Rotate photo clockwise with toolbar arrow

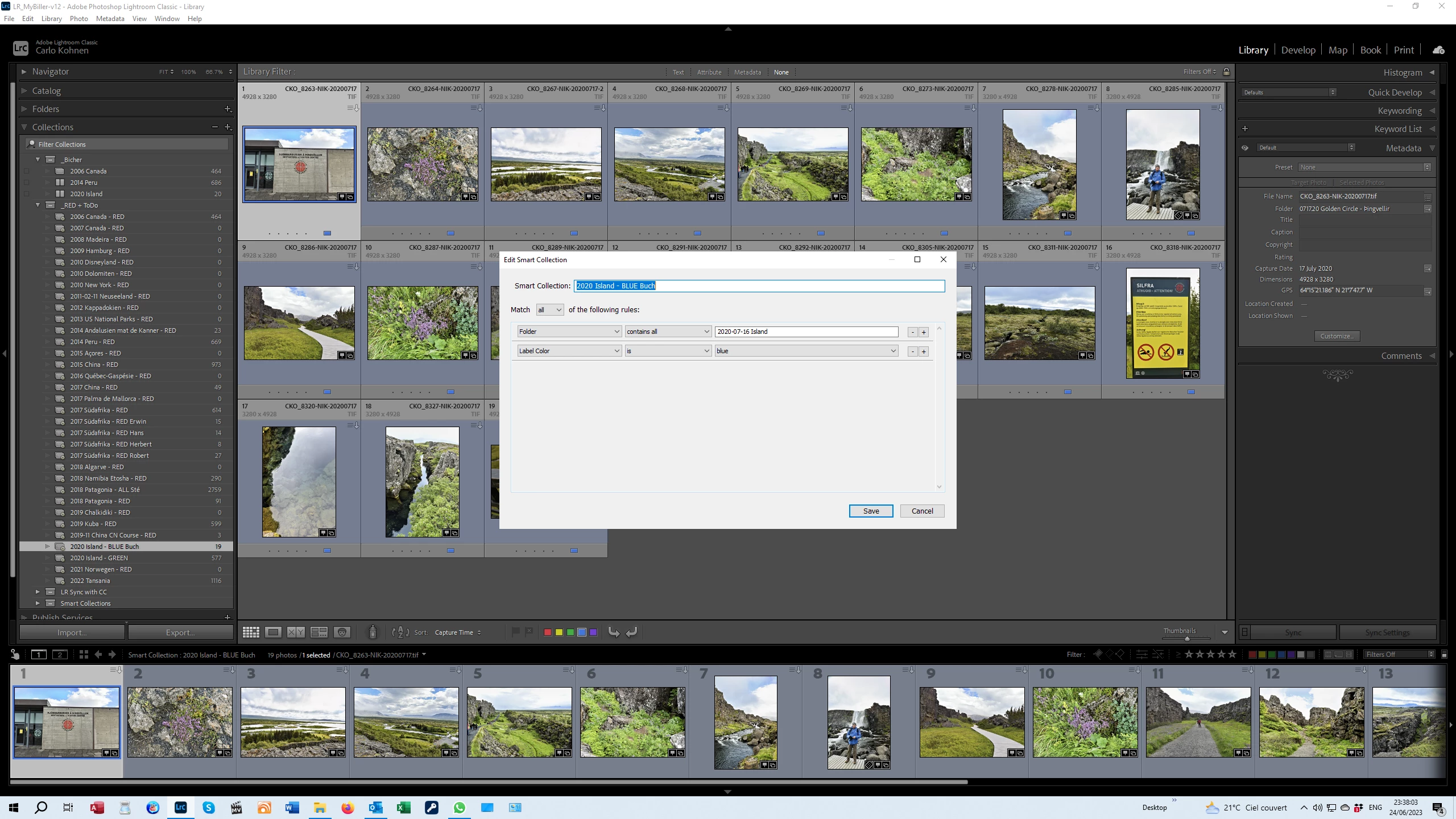point(631,632)
